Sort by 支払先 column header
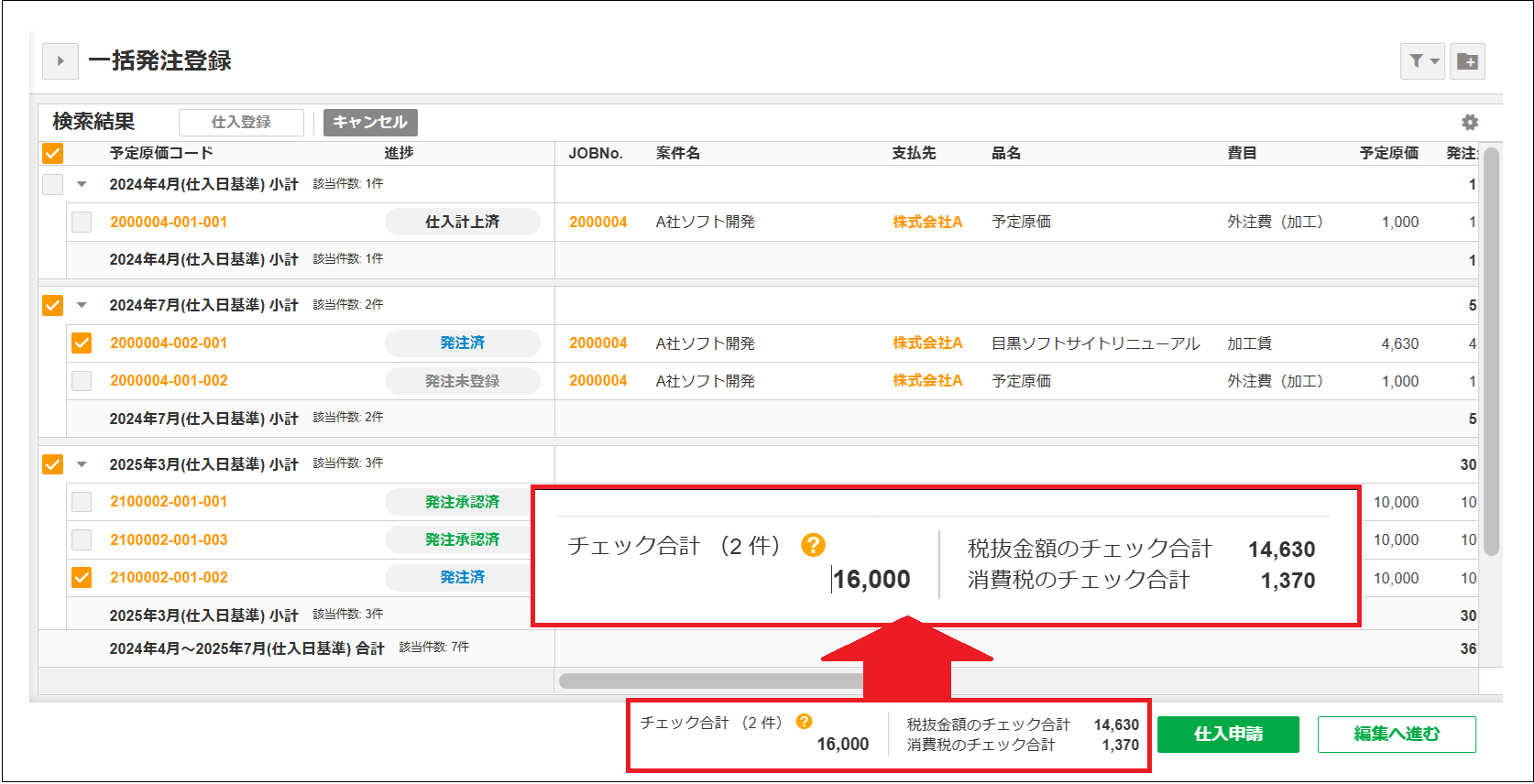Screen dimensions: 1534x784 click(x=914, y=153)
